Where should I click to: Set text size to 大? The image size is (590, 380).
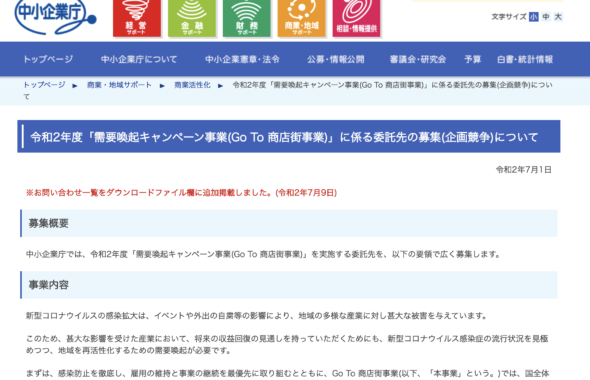pos(558,17)
